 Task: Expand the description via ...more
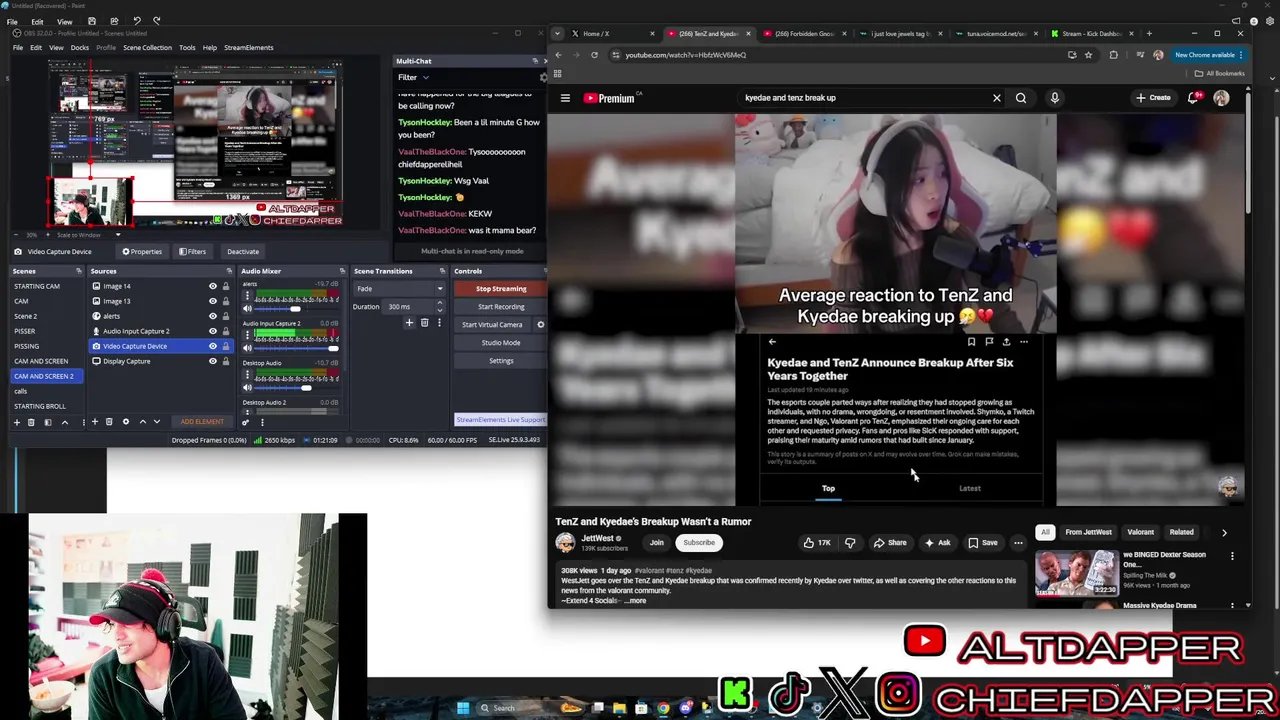click(x=636, y=601)
